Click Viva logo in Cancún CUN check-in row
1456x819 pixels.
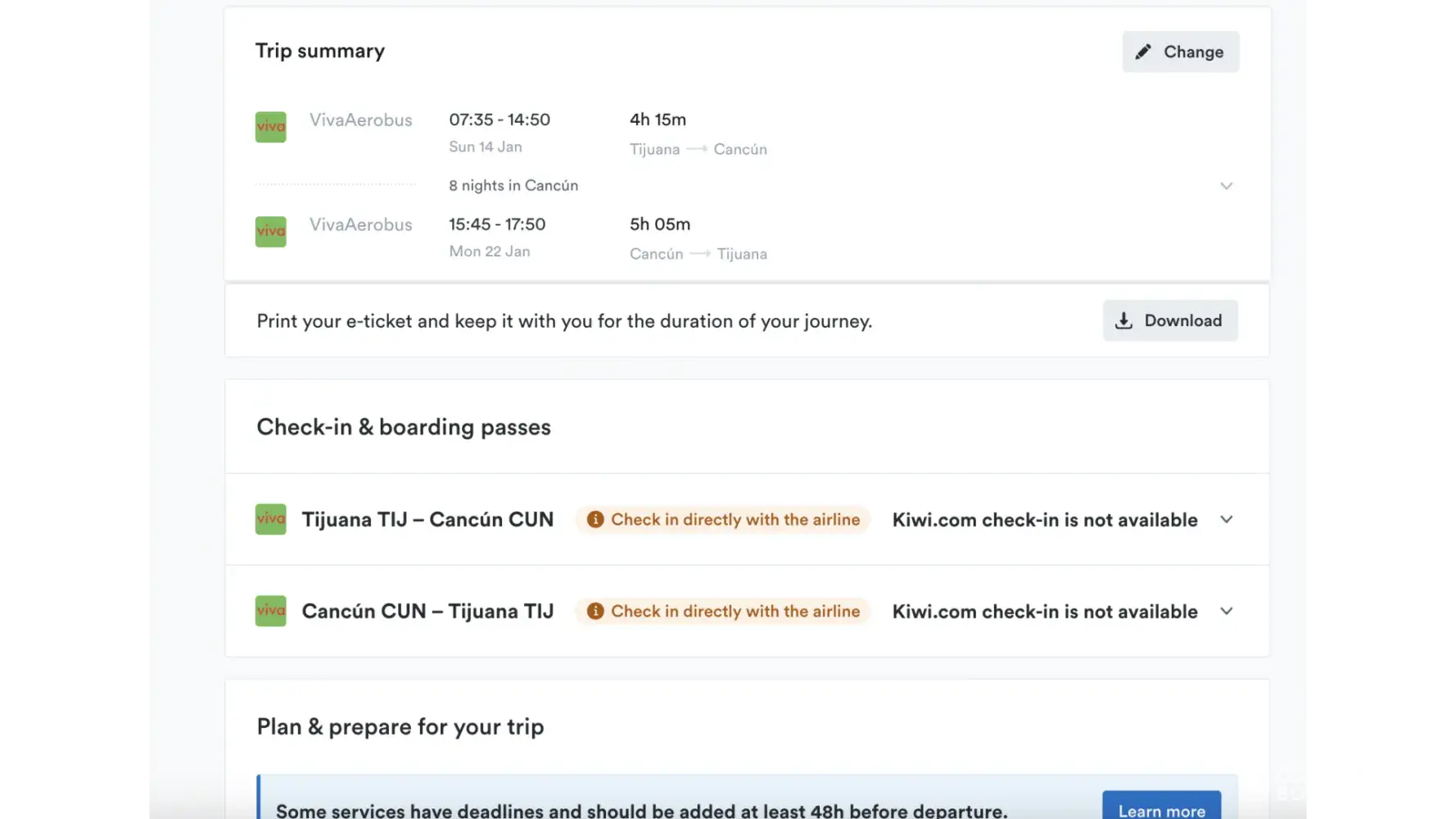(x=271, y=611)
